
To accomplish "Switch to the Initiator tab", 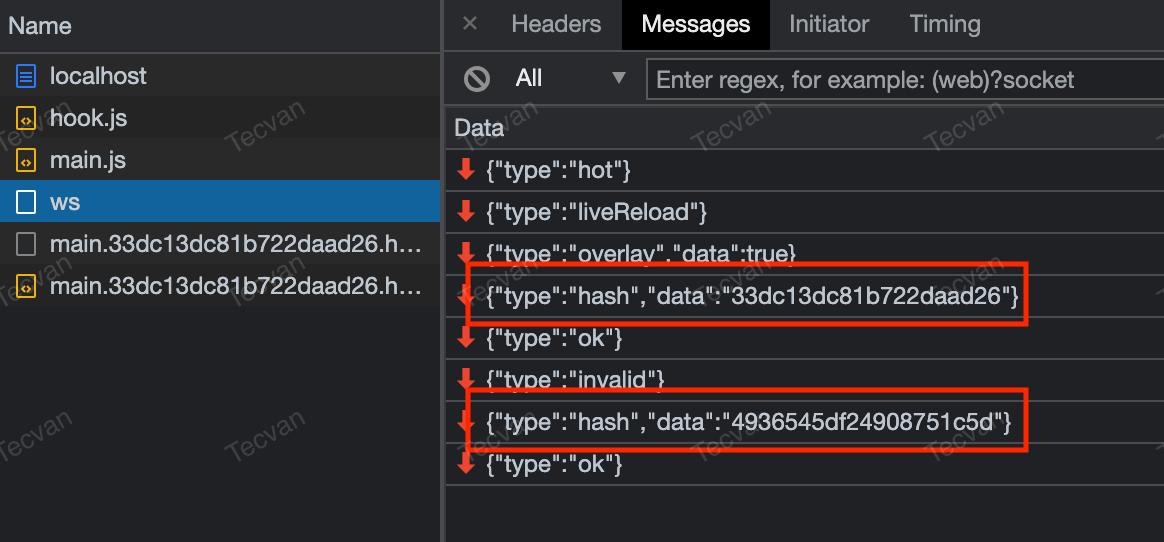I will point(828,25).
